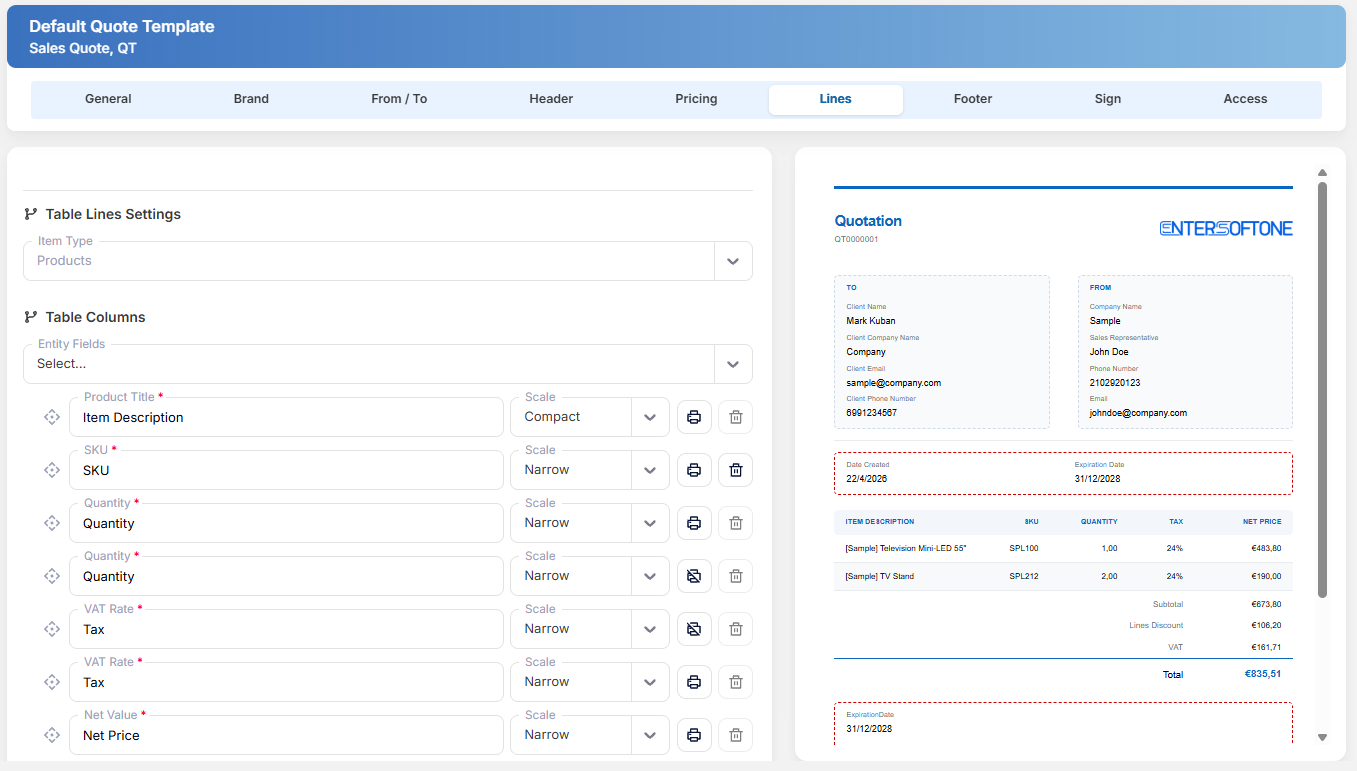Expand the Item Type Products dropdown
Viewport: 1357px width, 771px height.
tap(388, 261)
